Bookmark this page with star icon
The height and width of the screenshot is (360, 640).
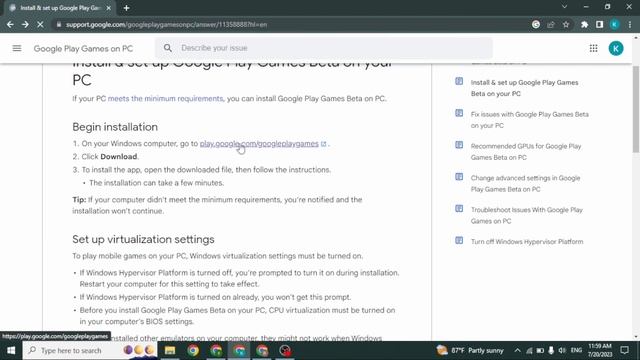coord(566,24)
